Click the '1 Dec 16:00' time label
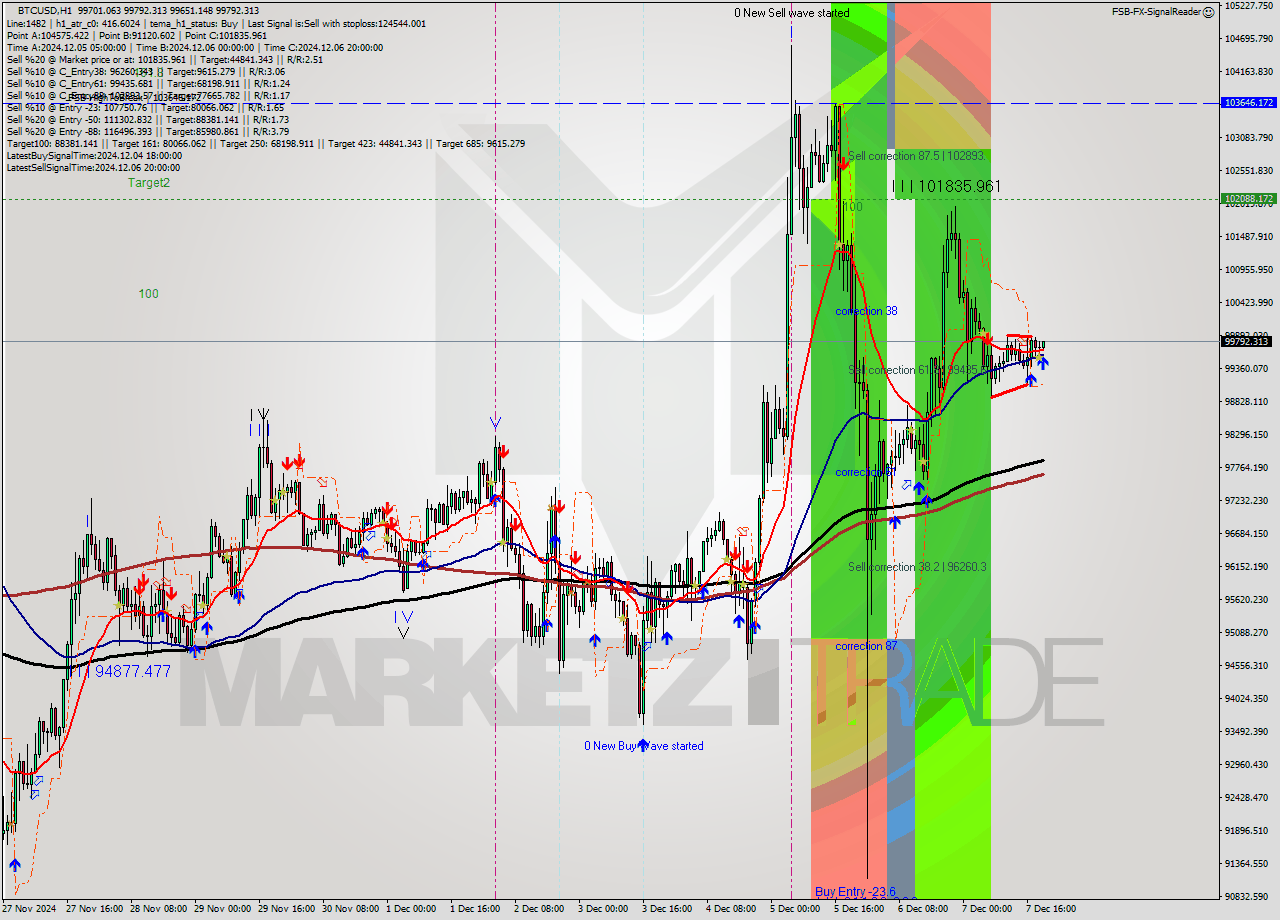Screen dimensions: 1280x920 click(x=475, y=909)
